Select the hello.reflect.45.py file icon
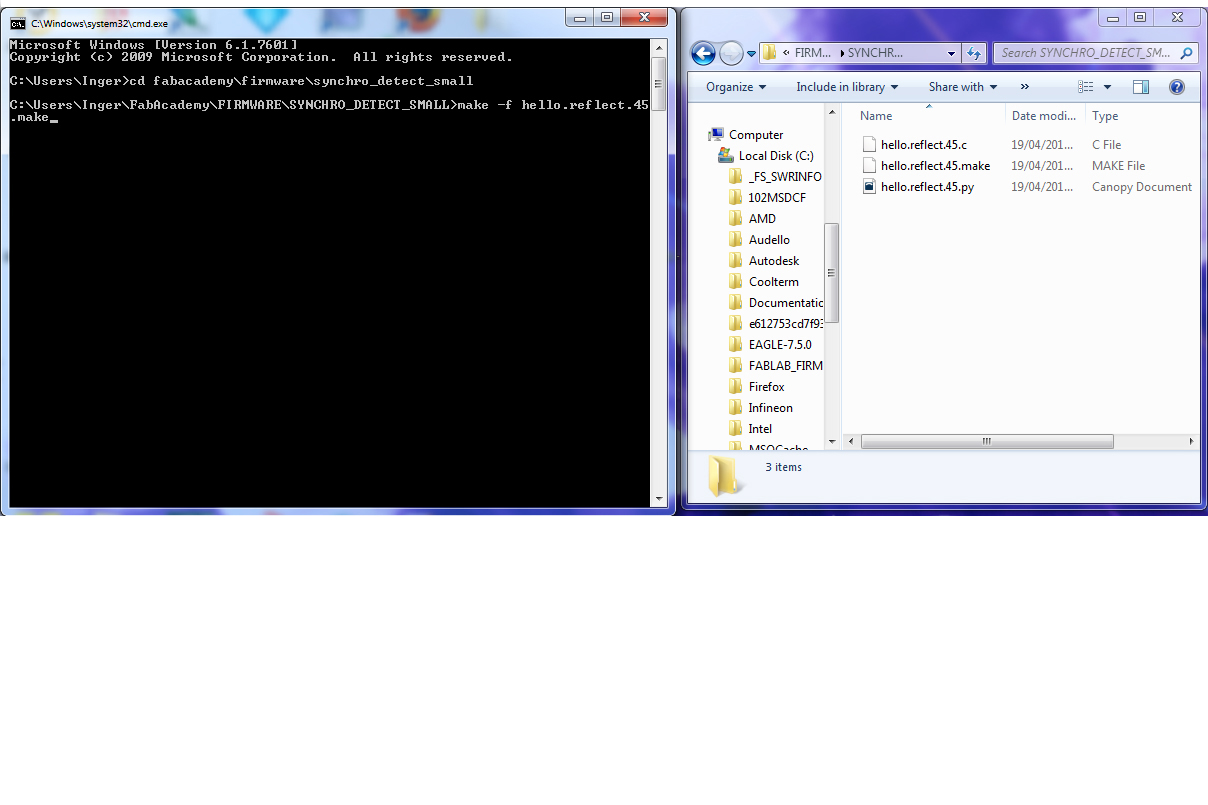1208x805 pixels. click(x=869, y=187)
